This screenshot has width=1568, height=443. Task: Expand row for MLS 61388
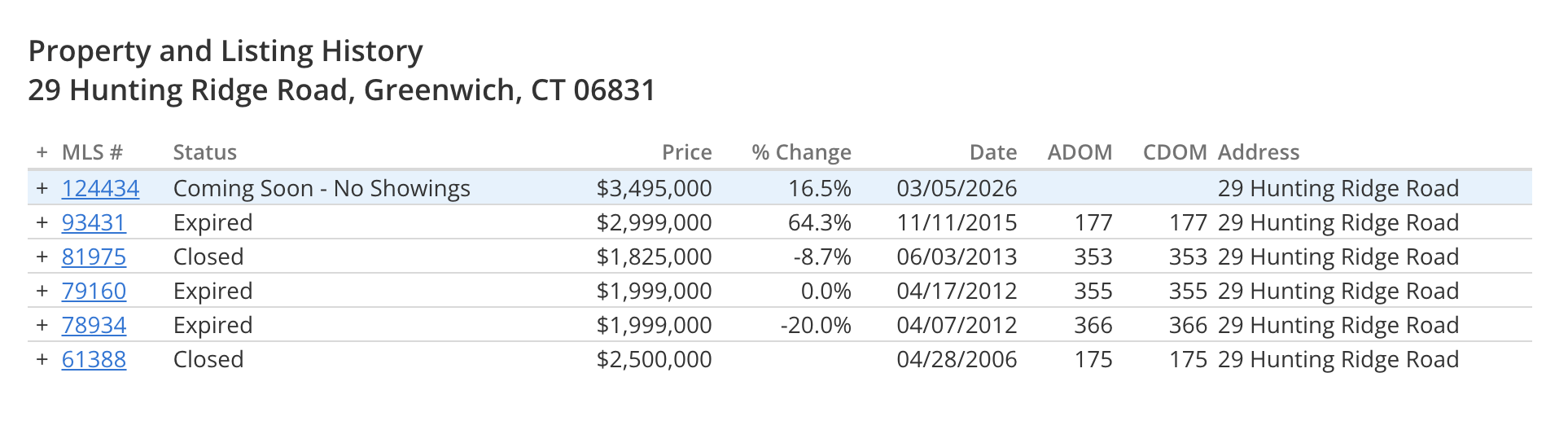(42, 359)
